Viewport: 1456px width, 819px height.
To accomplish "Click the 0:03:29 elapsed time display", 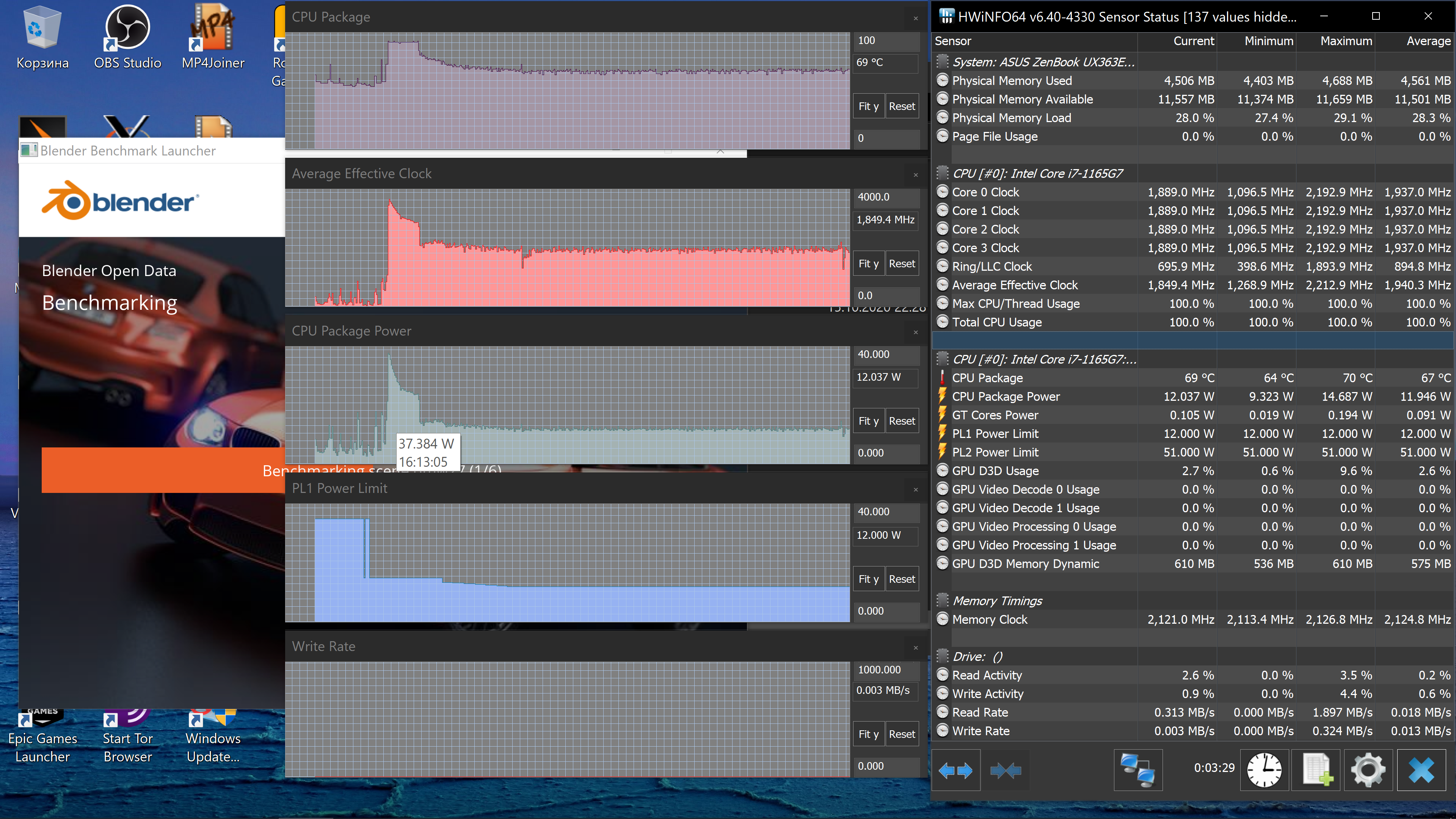I will tap(1214, 767).
